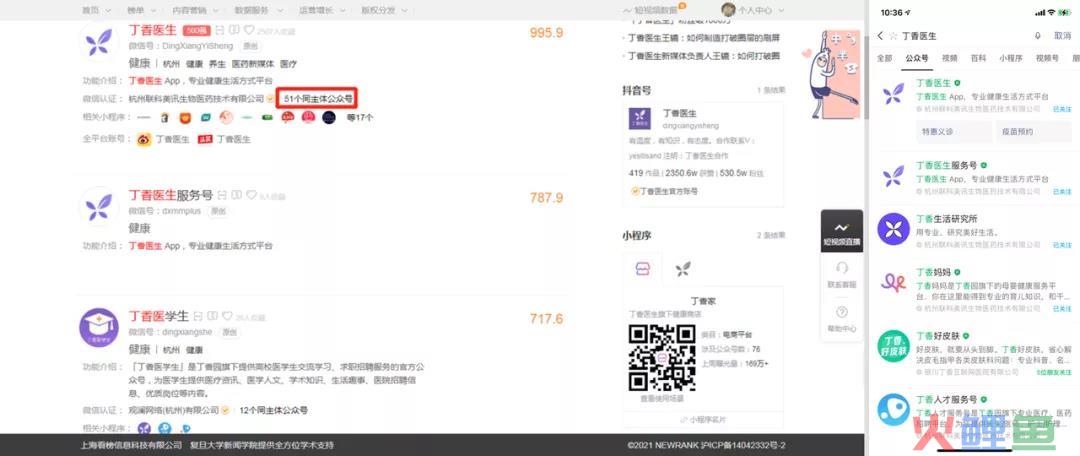Click 养生 tag under 丁香医生
The image size is (1080, 456).
[x=217, y=63]
